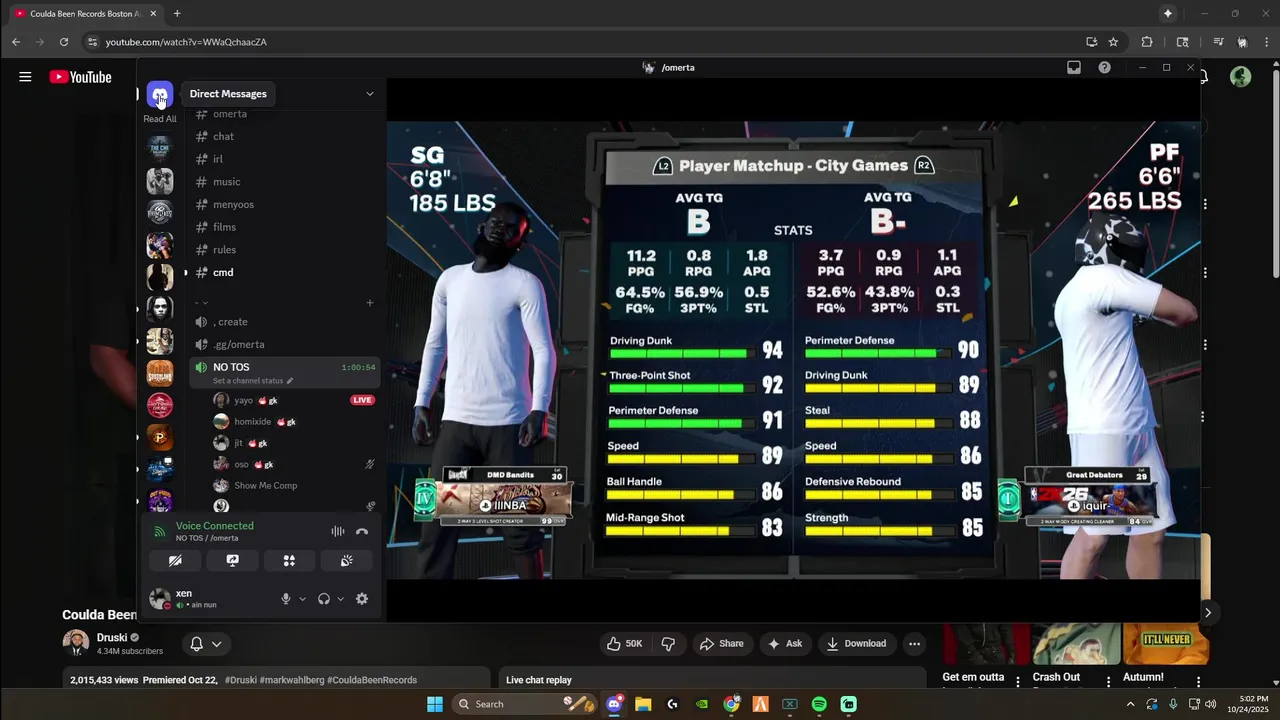
Task: Open YouTube more actions ellipsis
Action: [914, 644]
